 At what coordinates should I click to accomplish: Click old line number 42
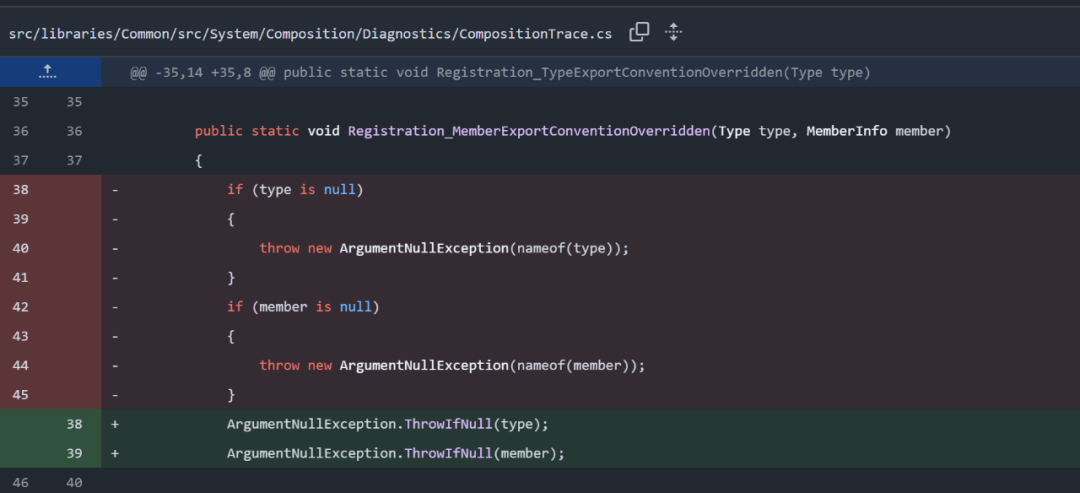point(21,306)
